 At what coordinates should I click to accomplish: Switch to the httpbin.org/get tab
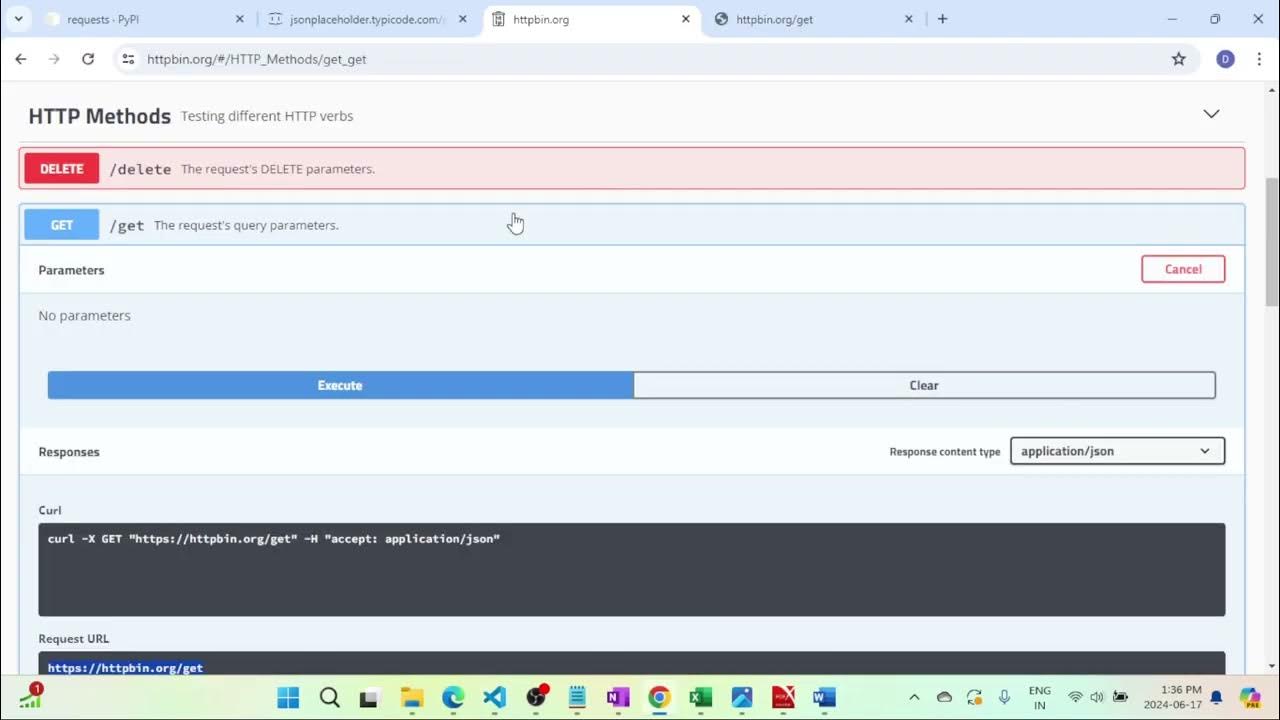pos(814,19)
